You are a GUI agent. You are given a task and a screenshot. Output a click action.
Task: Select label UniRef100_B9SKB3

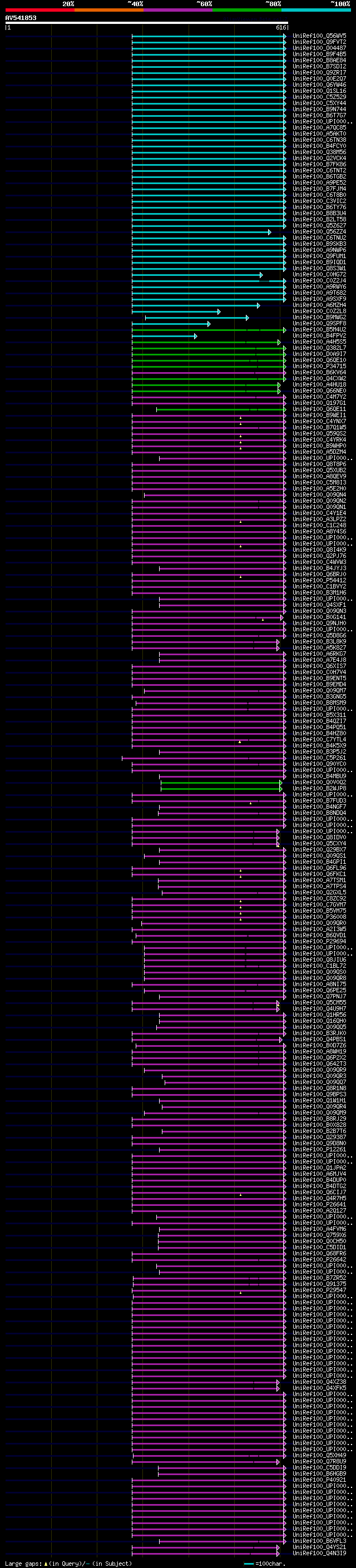[x=319, y=244]
